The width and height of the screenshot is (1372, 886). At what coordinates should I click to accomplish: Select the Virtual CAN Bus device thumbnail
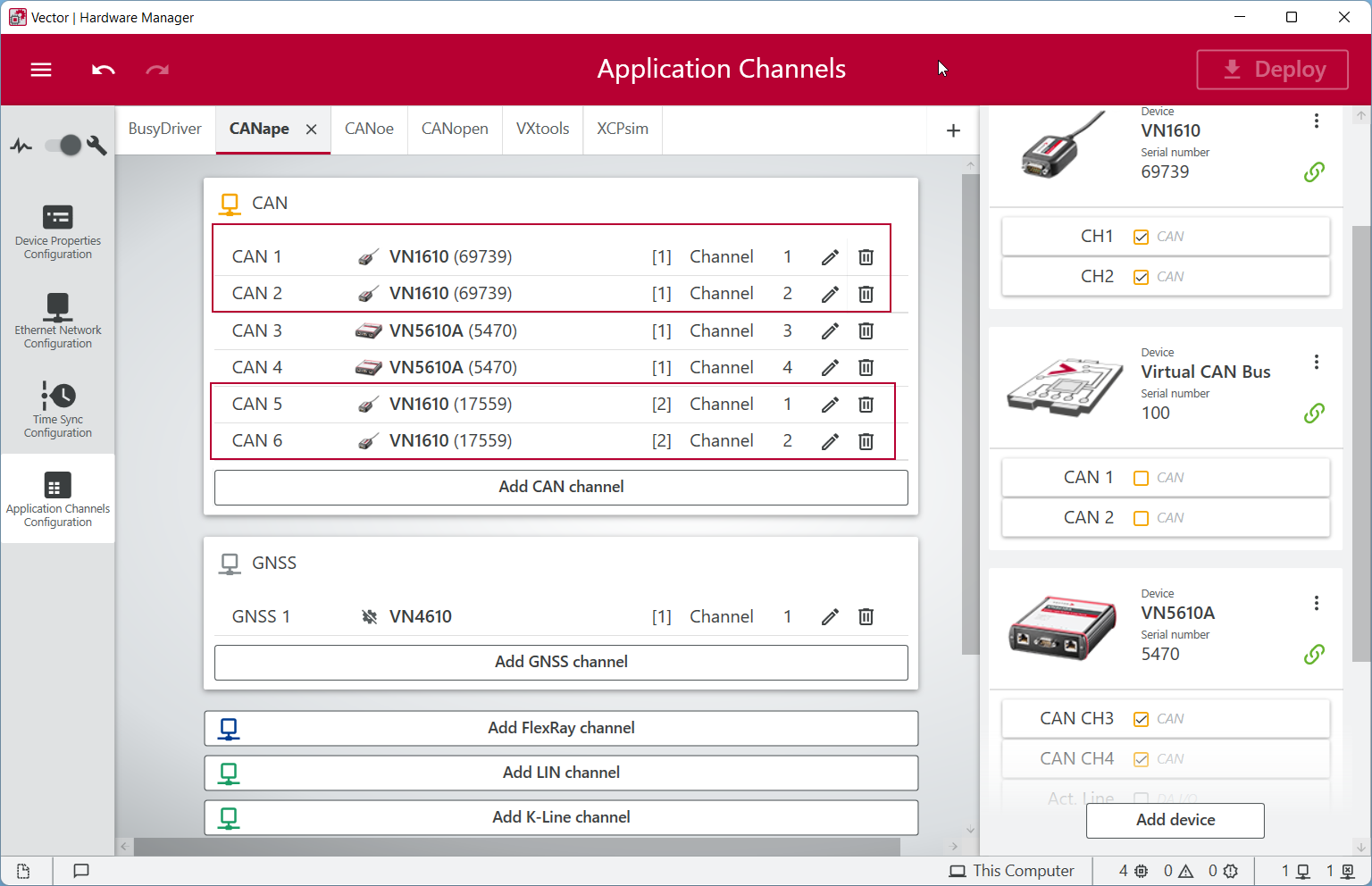1065,387
